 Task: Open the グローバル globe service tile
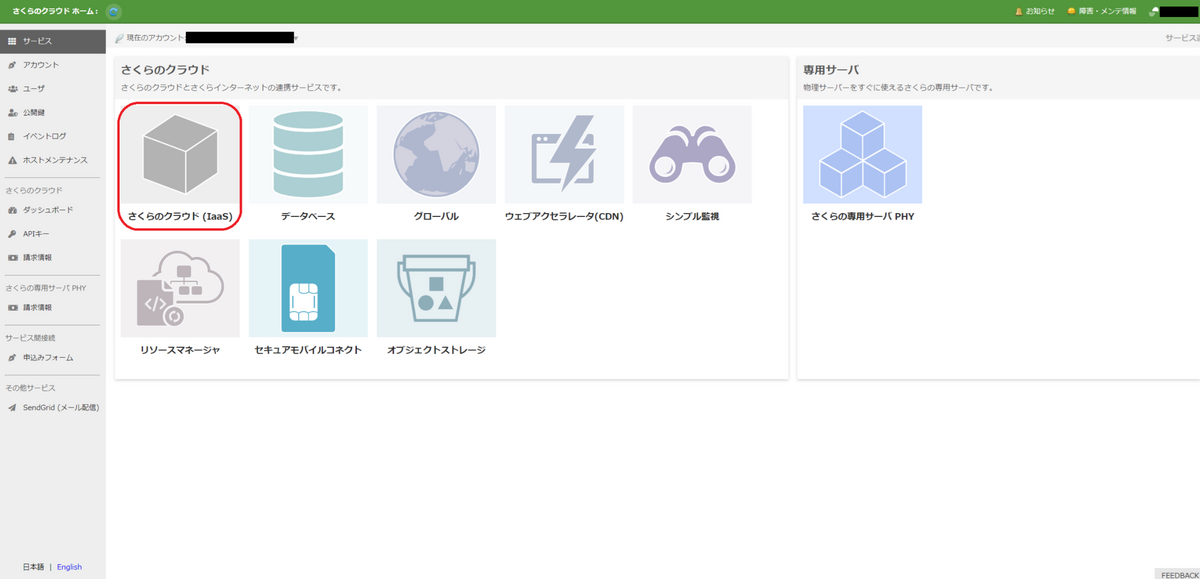pos(436,165)
